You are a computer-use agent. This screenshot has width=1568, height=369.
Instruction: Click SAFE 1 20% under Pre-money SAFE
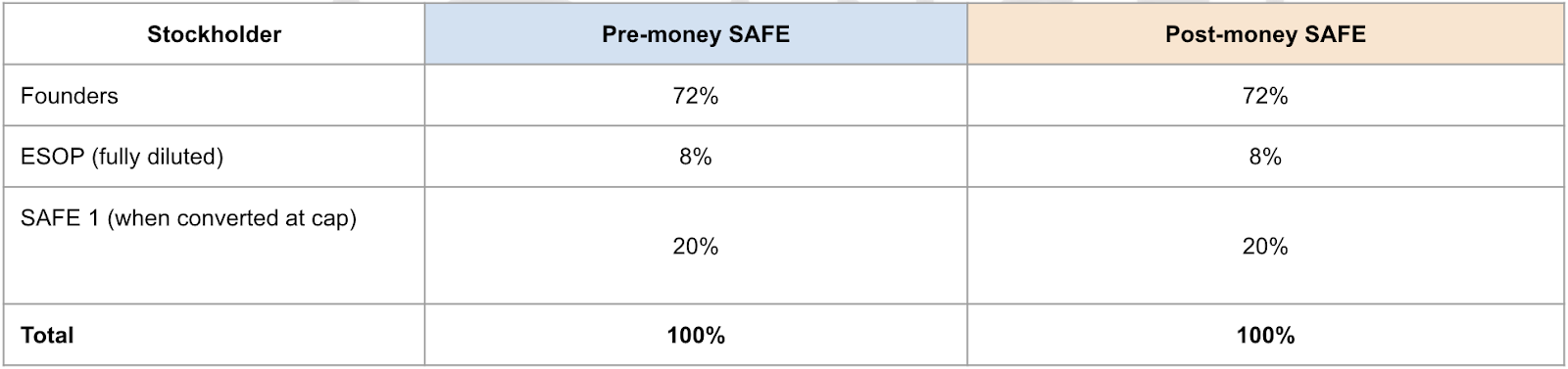696,246
